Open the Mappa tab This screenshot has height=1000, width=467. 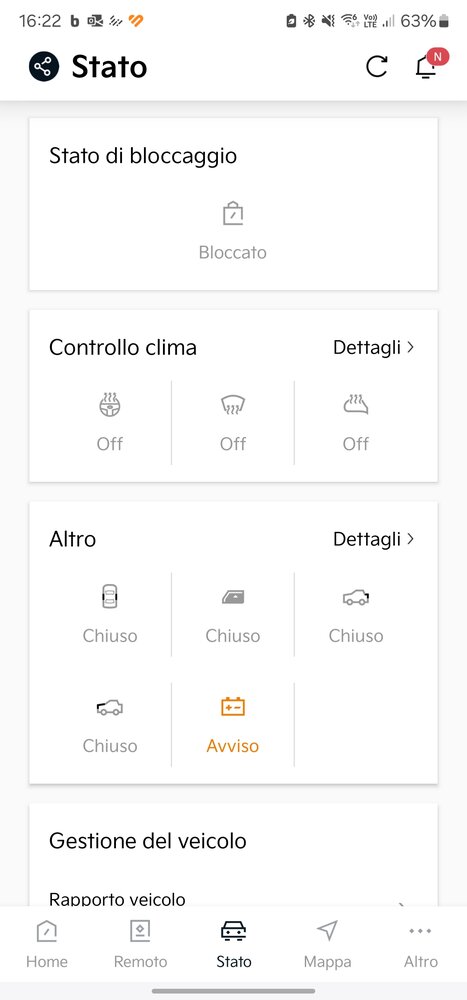327,943
